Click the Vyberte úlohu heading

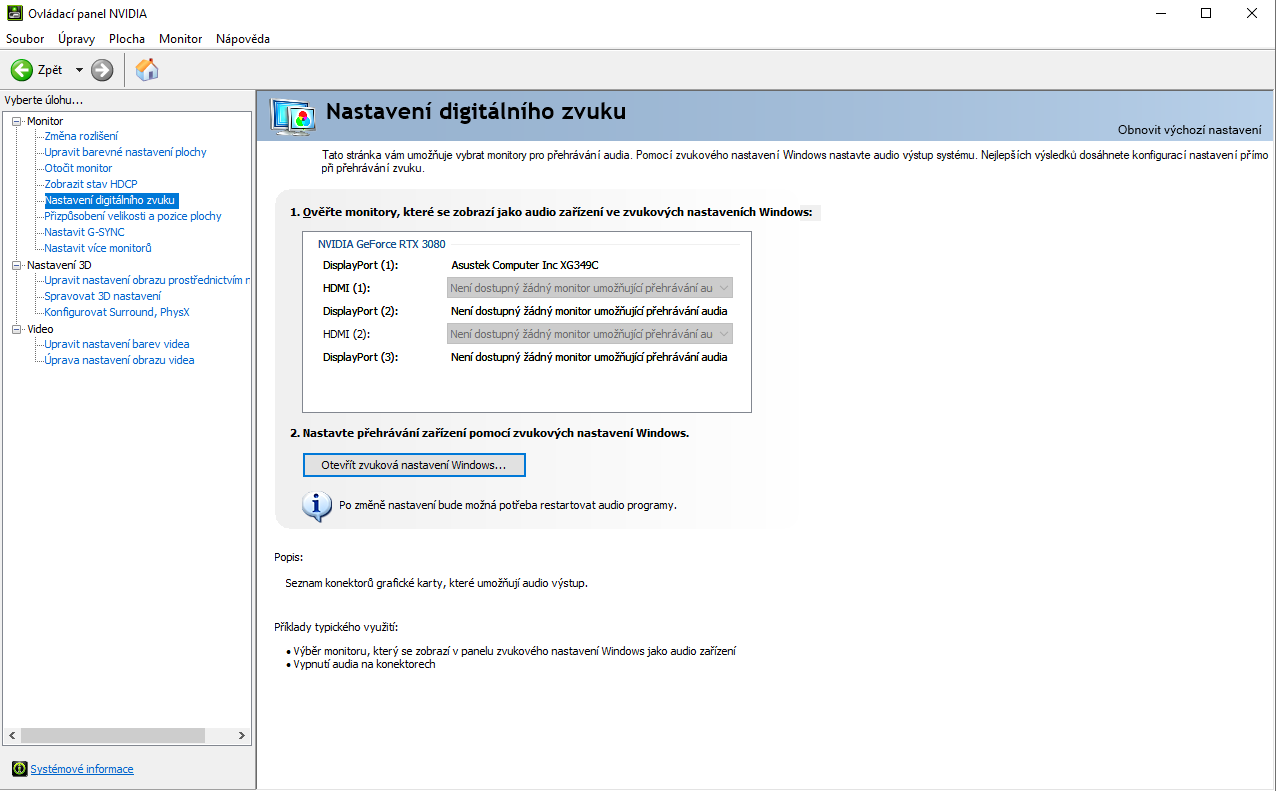(44, 100)
